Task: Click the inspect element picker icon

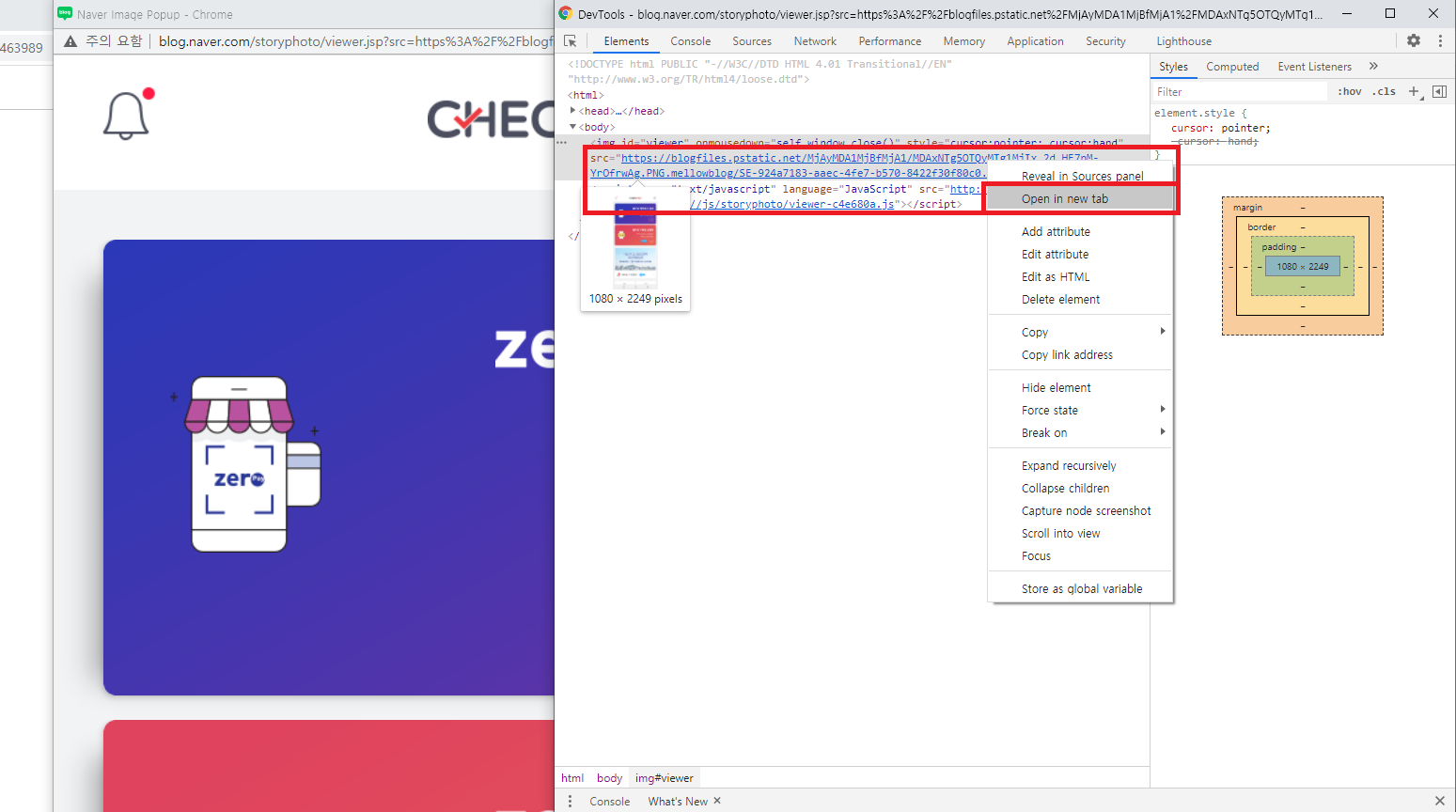Action: pos(570,41)
